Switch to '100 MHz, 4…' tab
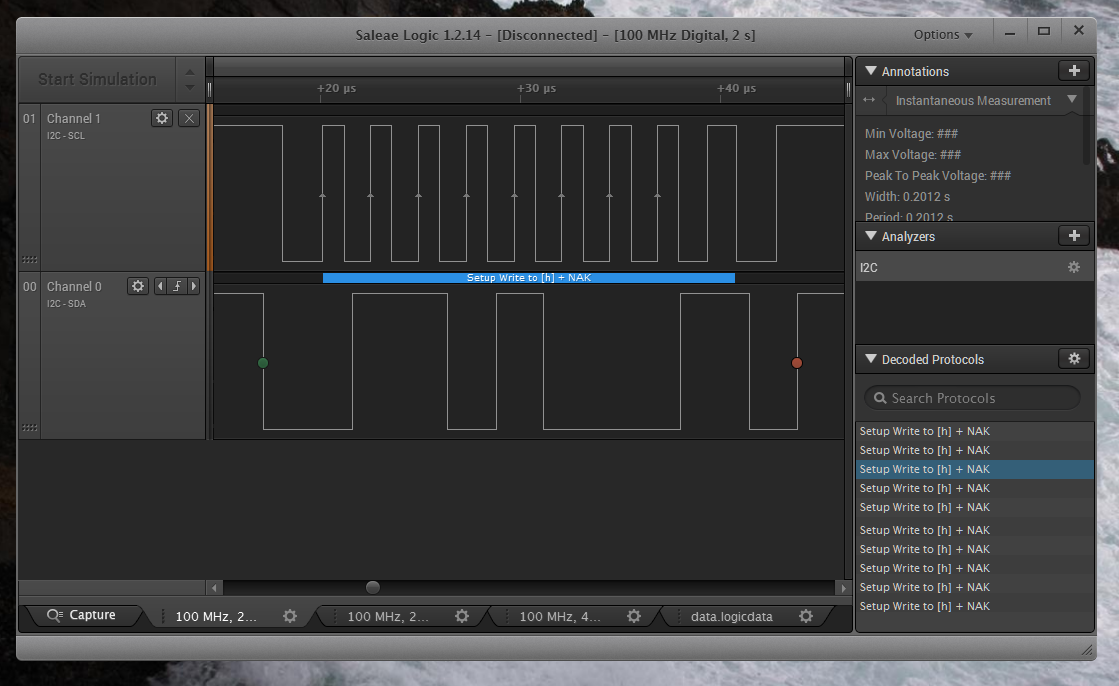This screenshot has width=1119, height=686. coord(560,616)
